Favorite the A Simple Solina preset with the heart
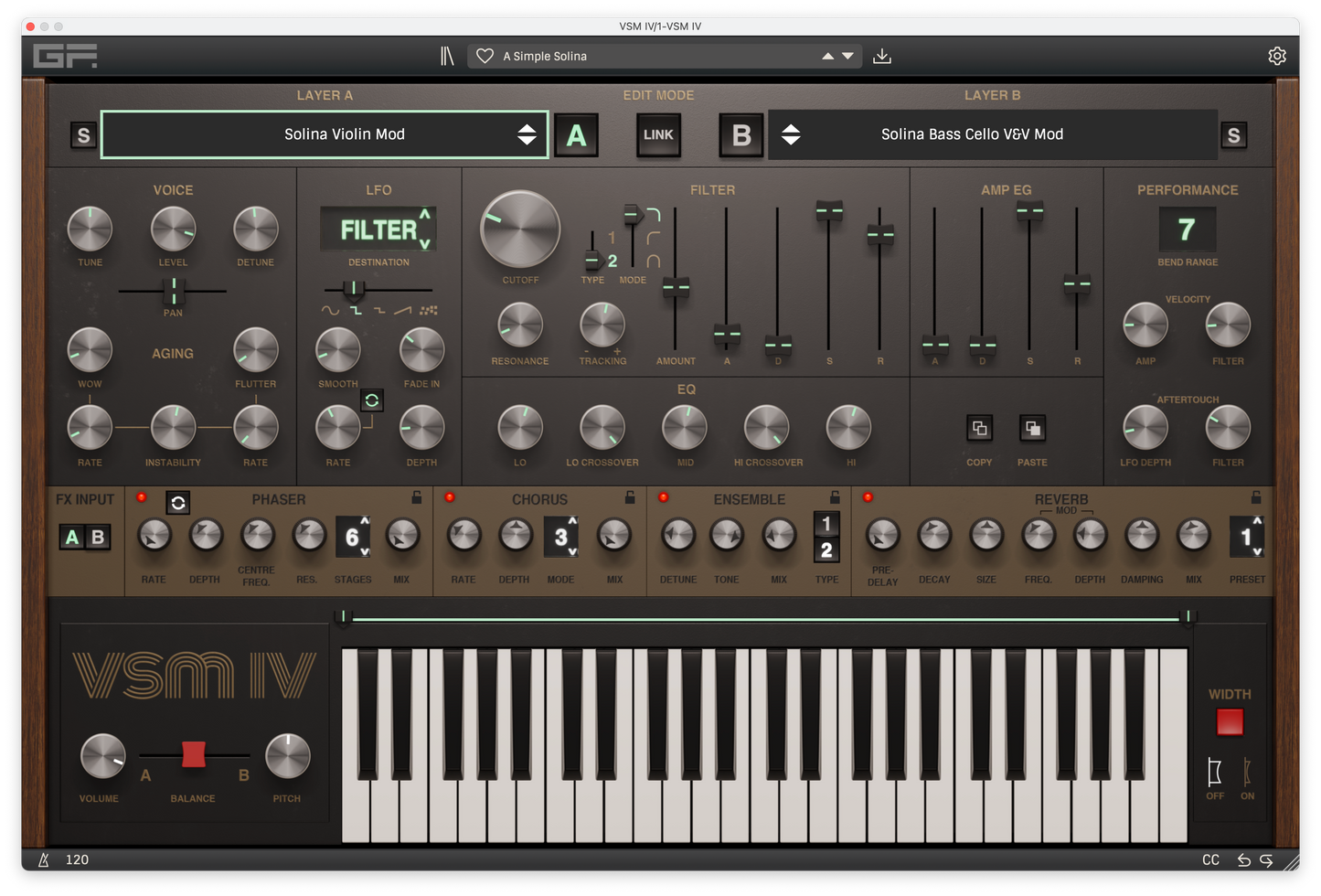The height and width of the screenshot is (896, 1321). click(x=484, y=56)
